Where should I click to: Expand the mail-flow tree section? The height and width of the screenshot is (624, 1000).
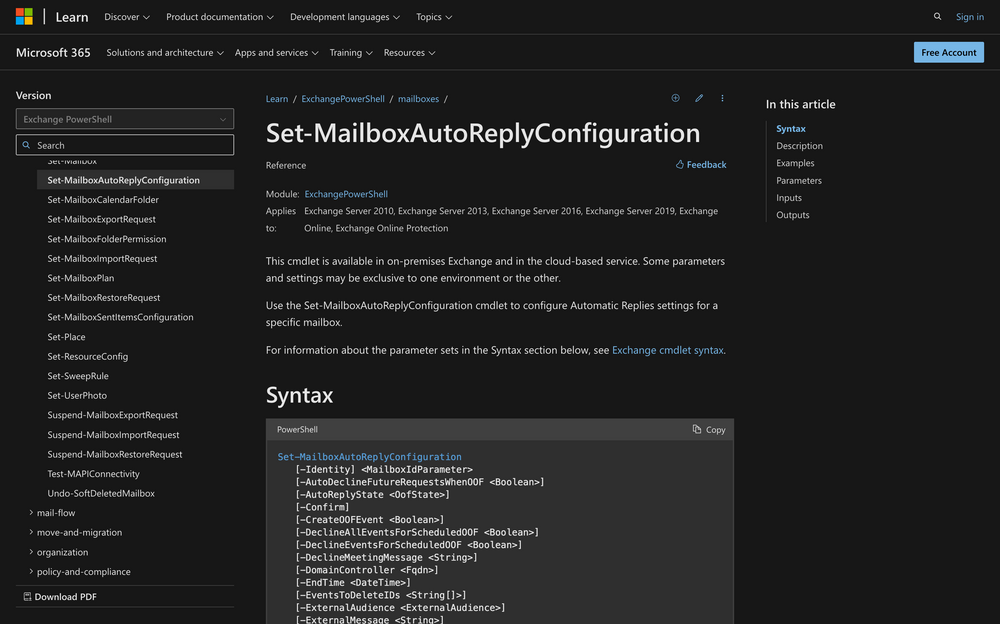point(55,513)
